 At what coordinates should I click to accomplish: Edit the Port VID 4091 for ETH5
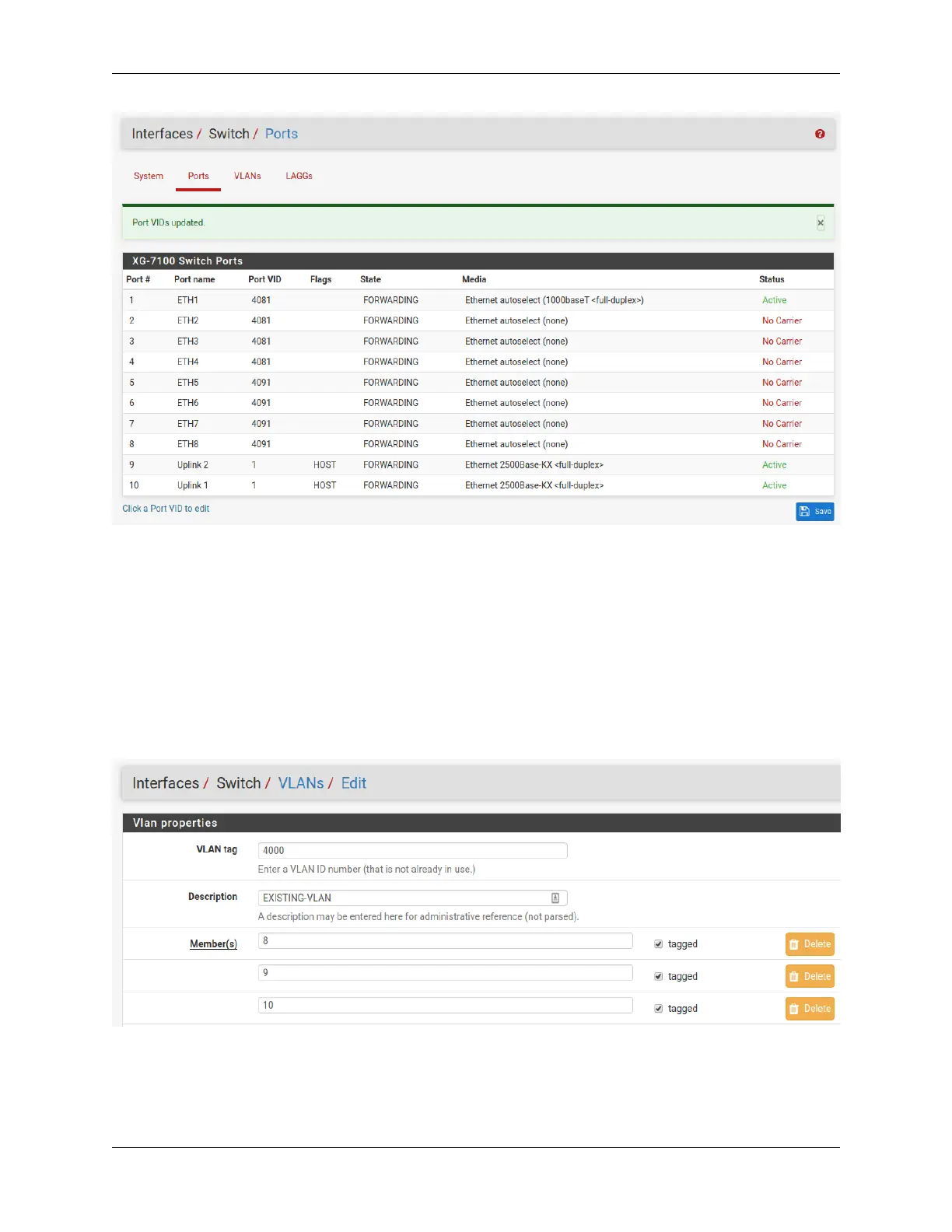point(261,383)
